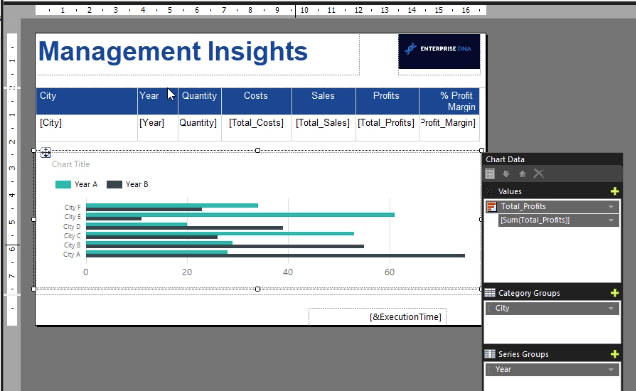Image resolution: width=636 pixels, height=391 pixels.
Task: Open the Sum(Total_Profits) expression dropdown
Action: [611, 220]
